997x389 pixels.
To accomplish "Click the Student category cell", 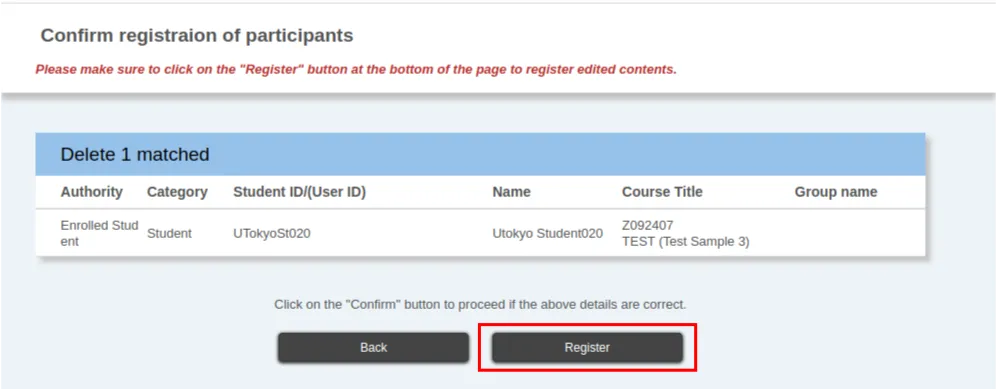I will pos(169,233).
